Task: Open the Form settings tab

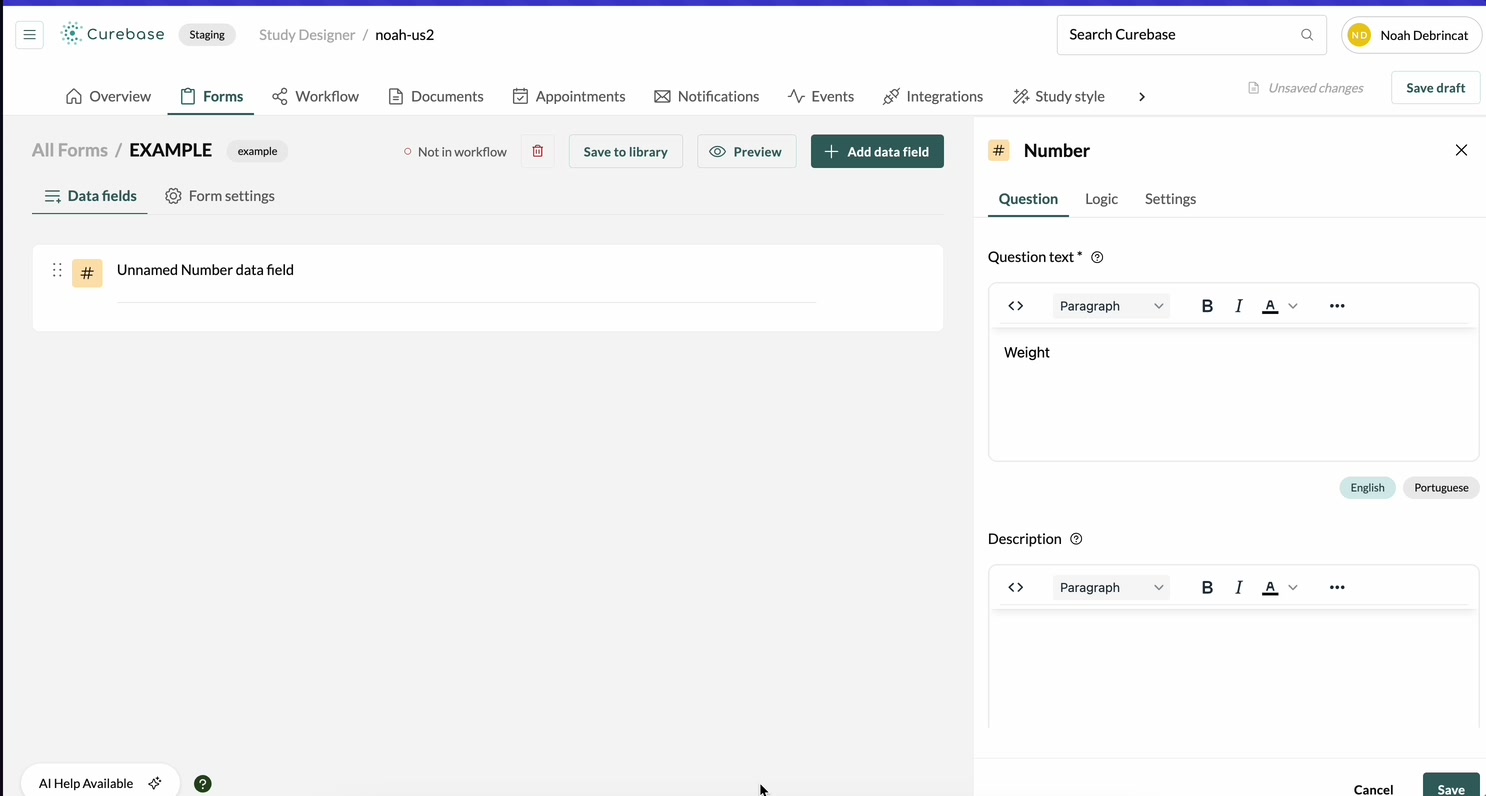Action: [219, 196]
